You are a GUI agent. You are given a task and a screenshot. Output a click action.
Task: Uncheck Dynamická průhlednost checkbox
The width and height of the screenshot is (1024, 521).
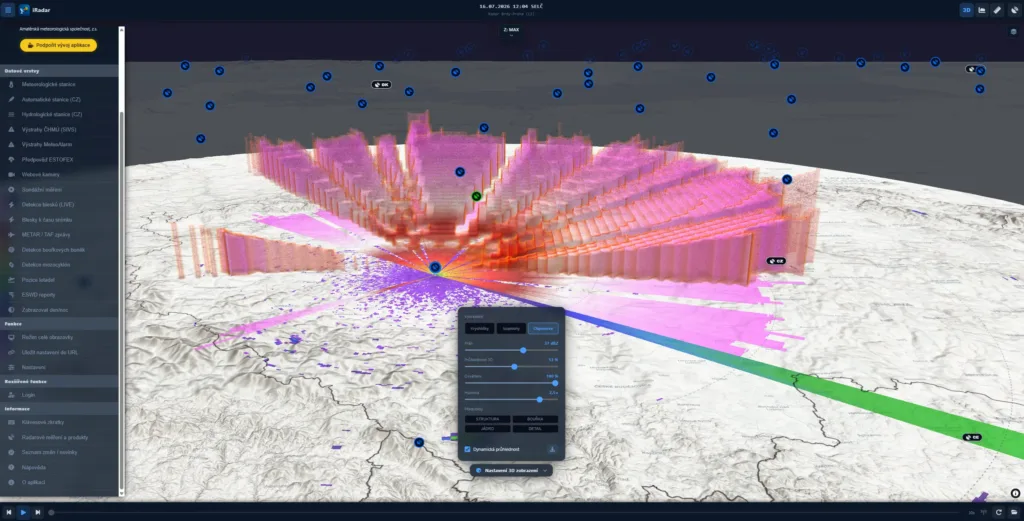[x=468, y=449]
